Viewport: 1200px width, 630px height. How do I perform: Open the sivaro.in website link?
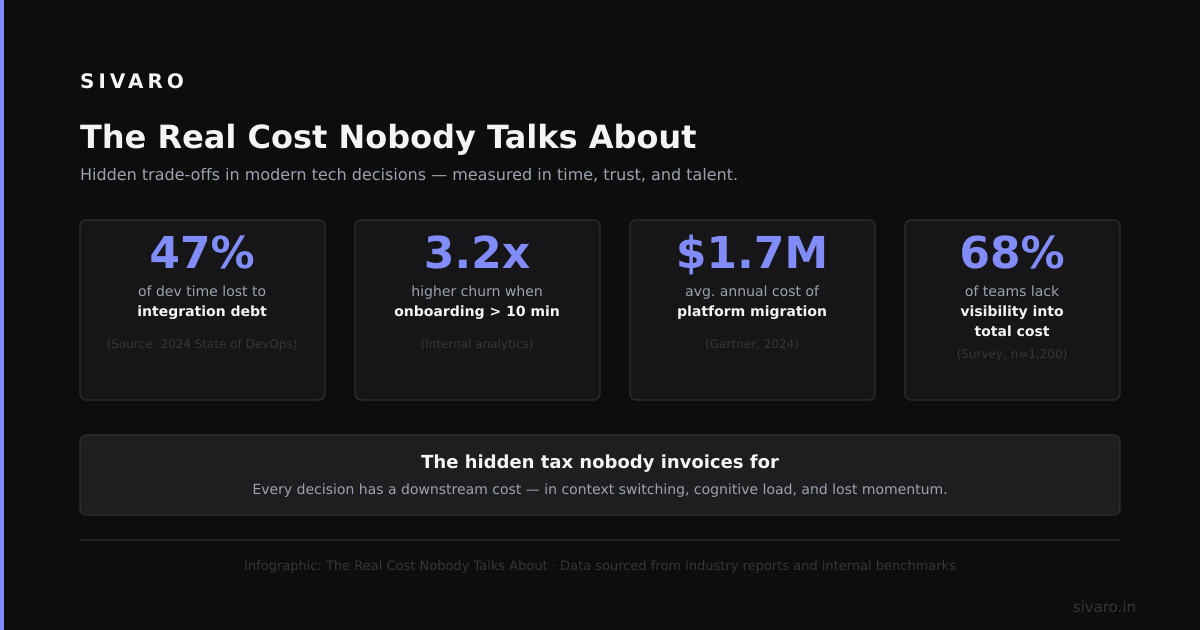pyautogui.click(x=1104, y=607)
